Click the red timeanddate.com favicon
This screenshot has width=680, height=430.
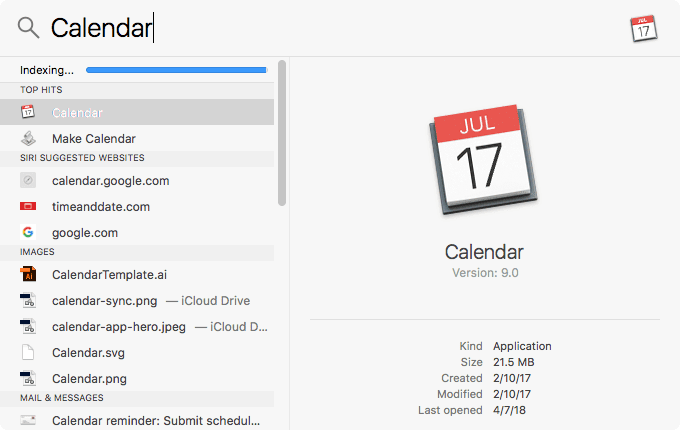click(x=28, y=206)
